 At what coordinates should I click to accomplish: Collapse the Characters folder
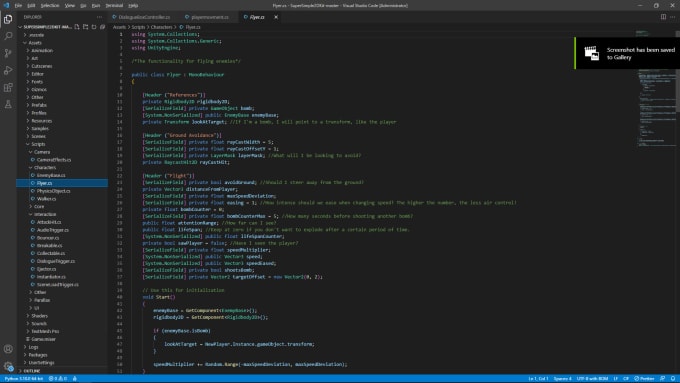45,167
